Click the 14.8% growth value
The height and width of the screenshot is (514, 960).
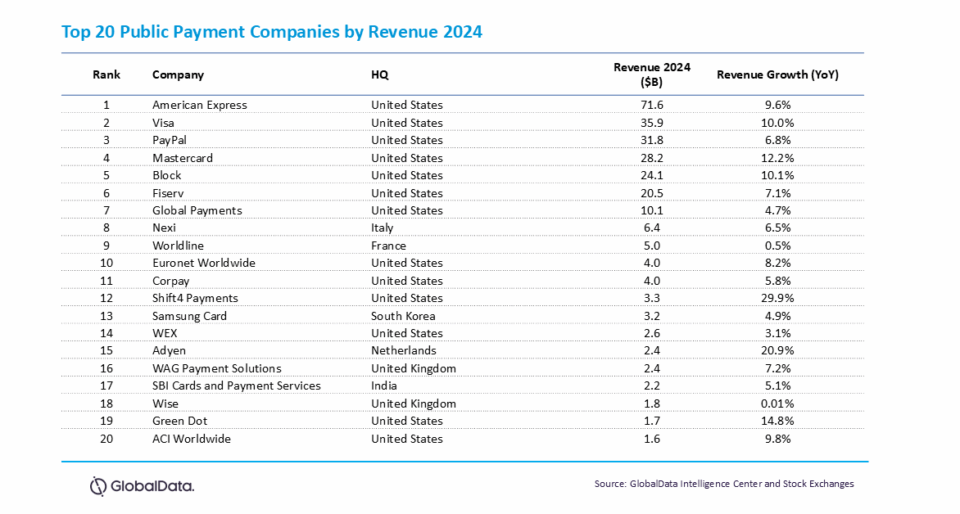coord(778,421)
